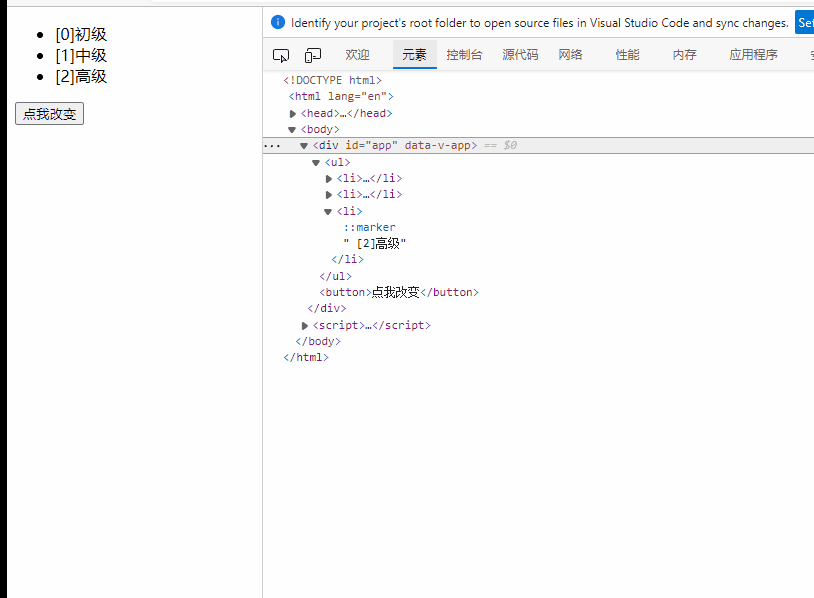Select the closing </li> tag row
Screen dimensions: 814x598
tap(348, 259)
